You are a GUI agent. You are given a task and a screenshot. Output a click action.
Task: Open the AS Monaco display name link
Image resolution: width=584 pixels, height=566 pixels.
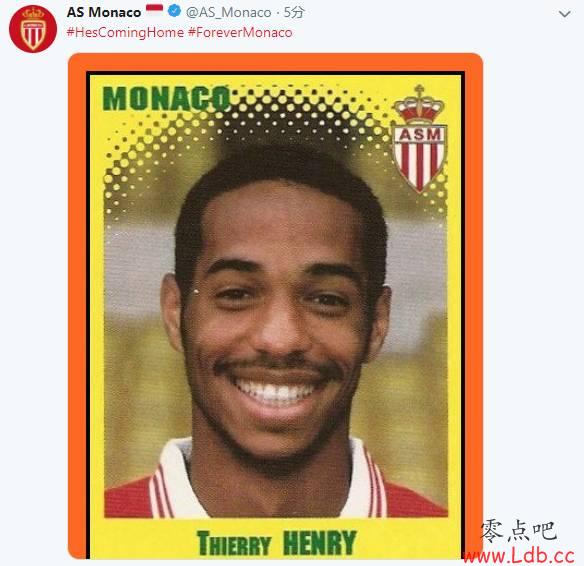click(x=104, y=12)
